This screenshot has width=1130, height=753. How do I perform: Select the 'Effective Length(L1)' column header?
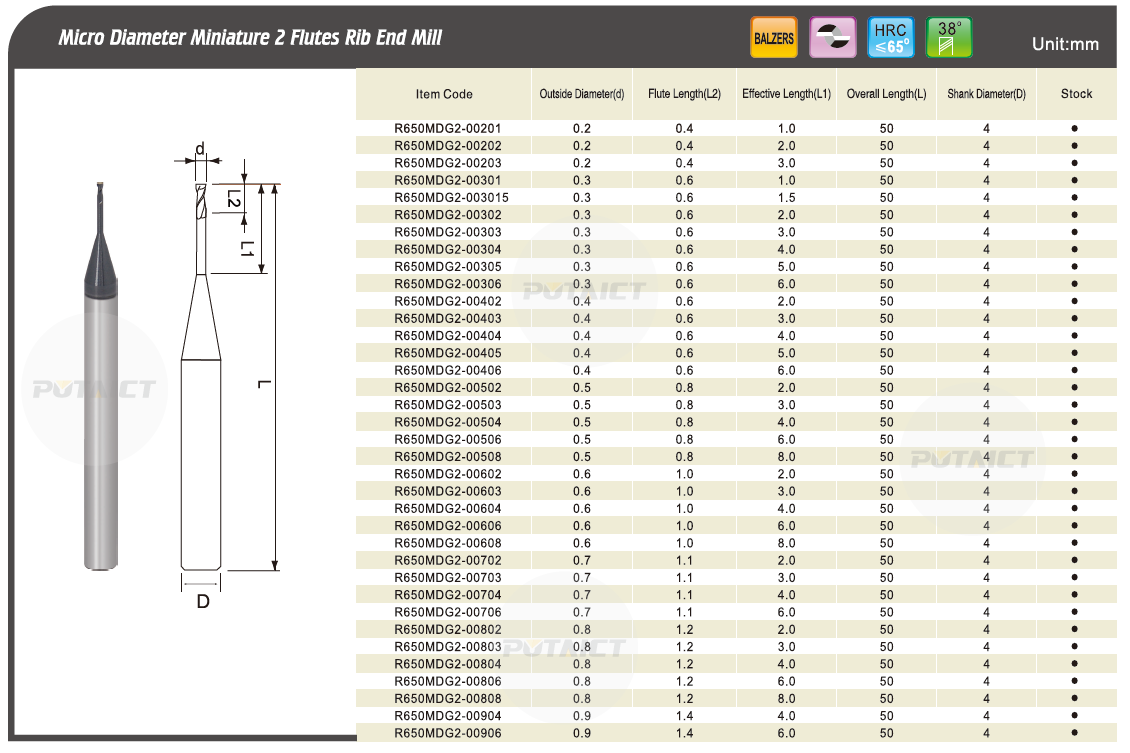[786, 94]
